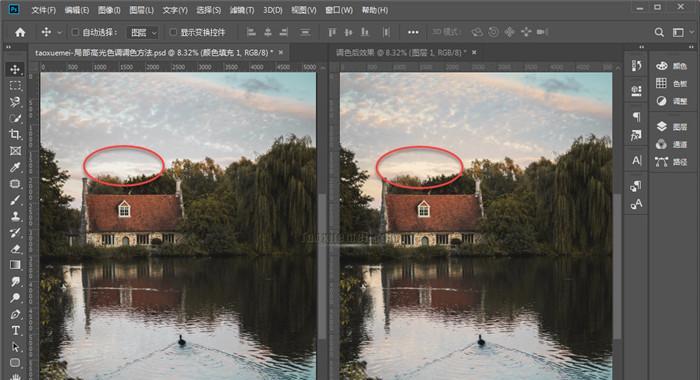Open the 图层(L) menu
Image resolution: width=700 pixels, height=380 pixels.
(141, 10)
